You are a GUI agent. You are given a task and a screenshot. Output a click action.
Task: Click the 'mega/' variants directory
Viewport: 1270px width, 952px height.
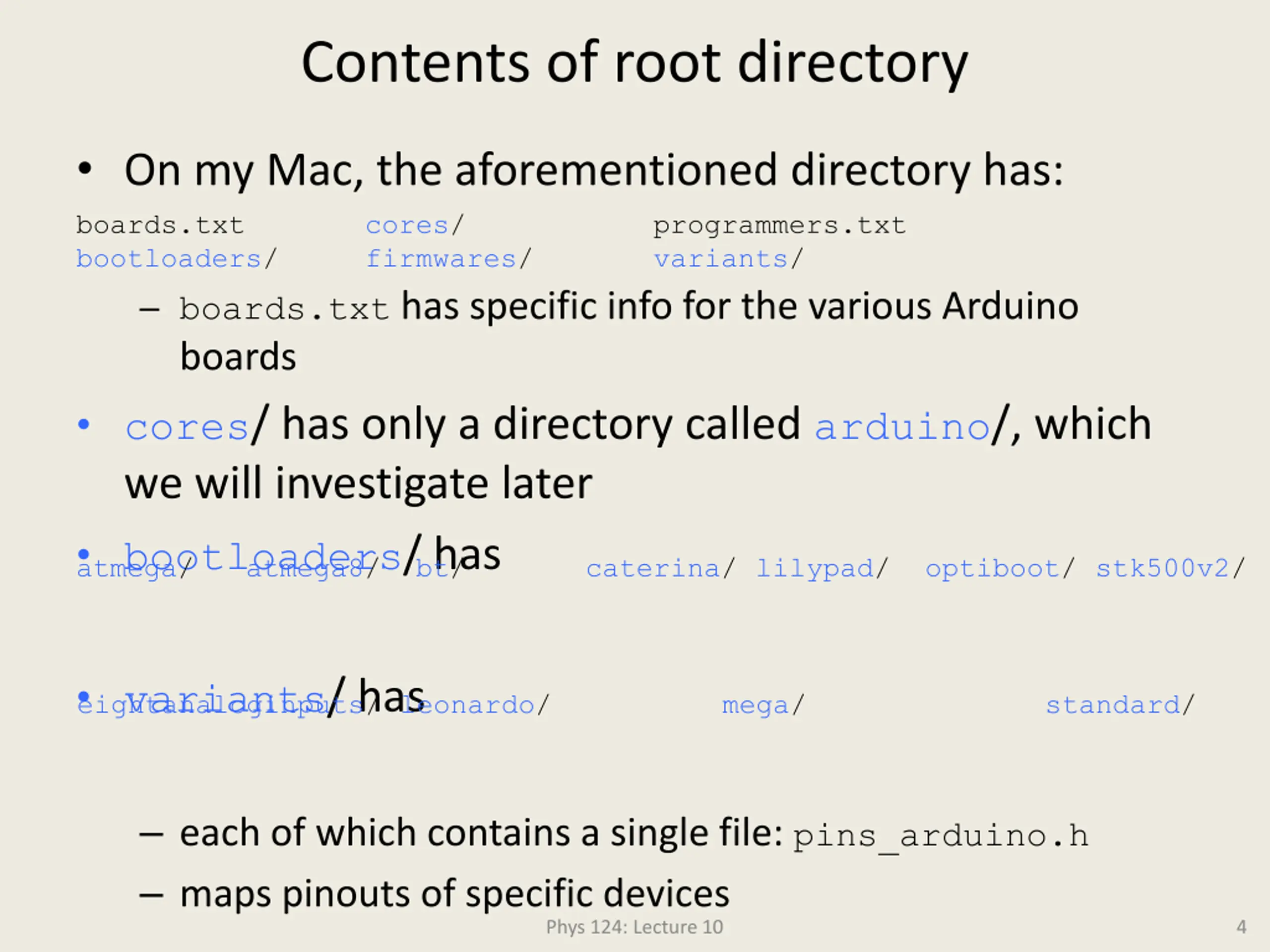[763, 706]
